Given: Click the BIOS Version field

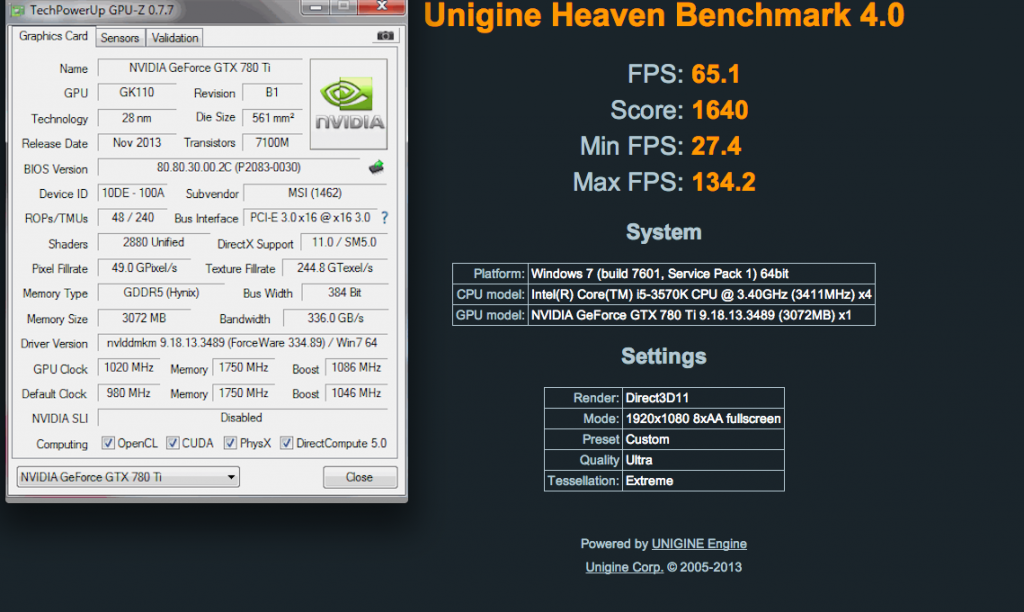Looking at the screenshot, I should tap(229, 168).
